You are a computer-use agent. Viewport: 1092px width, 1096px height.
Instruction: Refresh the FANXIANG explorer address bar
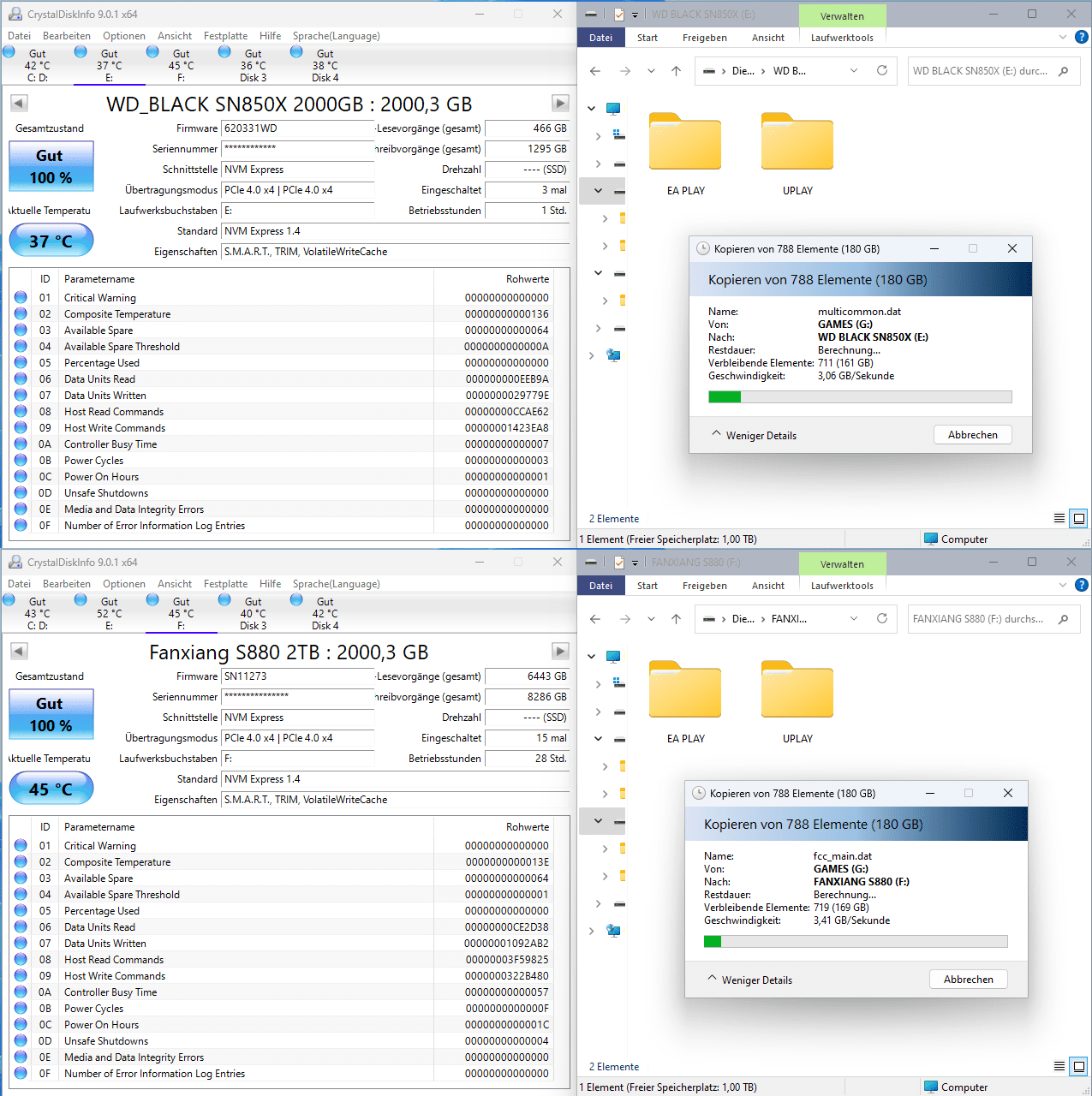882,618
